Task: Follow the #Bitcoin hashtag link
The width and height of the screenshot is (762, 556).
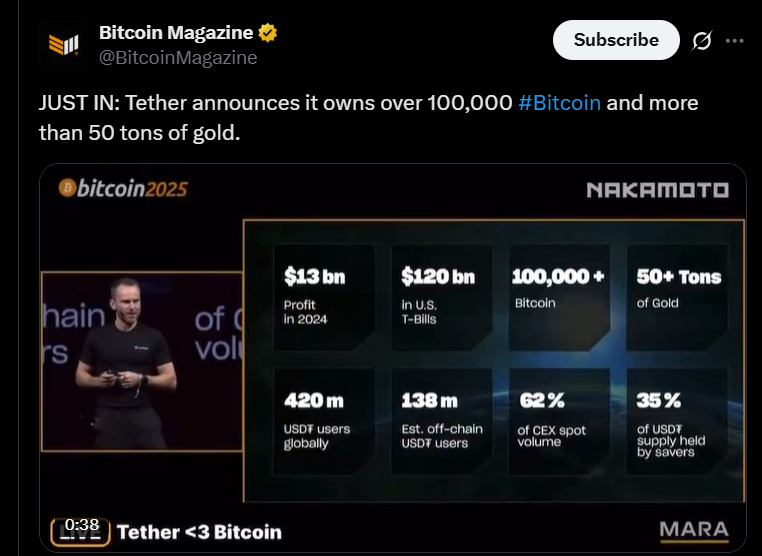Action: pyautogui.click(x=559, y=103)
